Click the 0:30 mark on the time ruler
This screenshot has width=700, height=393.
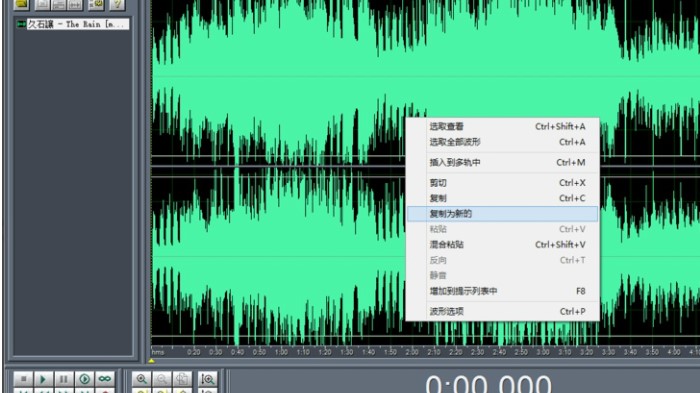pyautogui.click(x=216, y=352)
